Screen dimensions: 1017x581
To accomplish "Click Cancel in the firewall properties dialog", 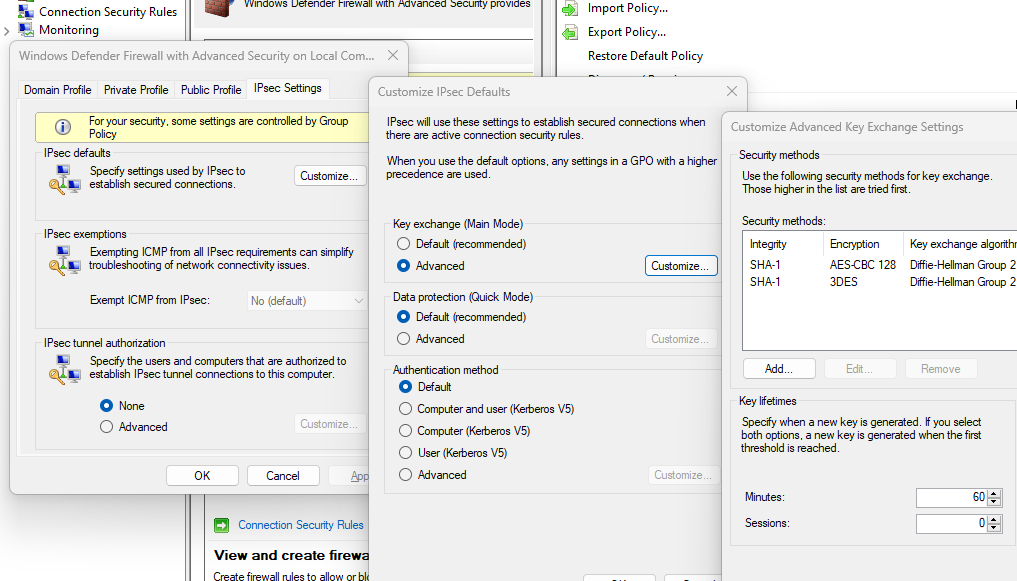I will pos(283,476).
